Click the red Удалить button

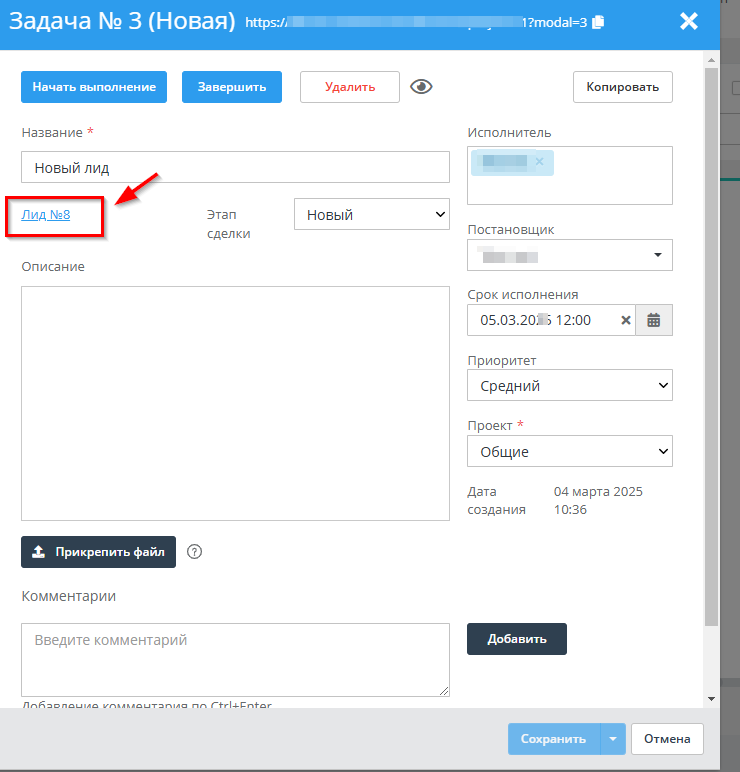coord(350,87)
